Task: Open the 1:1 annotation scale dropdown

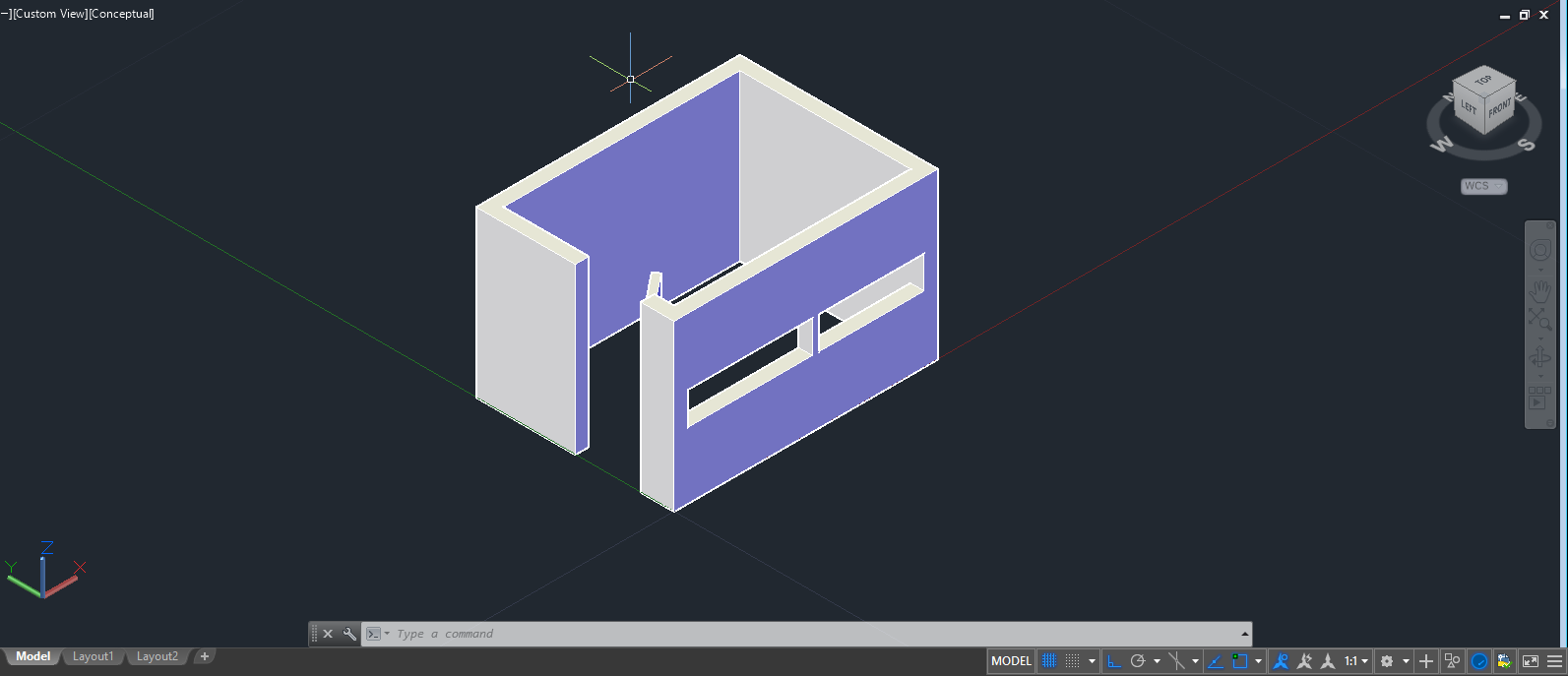Action: pyautogui.click(x=1356, y=661)
